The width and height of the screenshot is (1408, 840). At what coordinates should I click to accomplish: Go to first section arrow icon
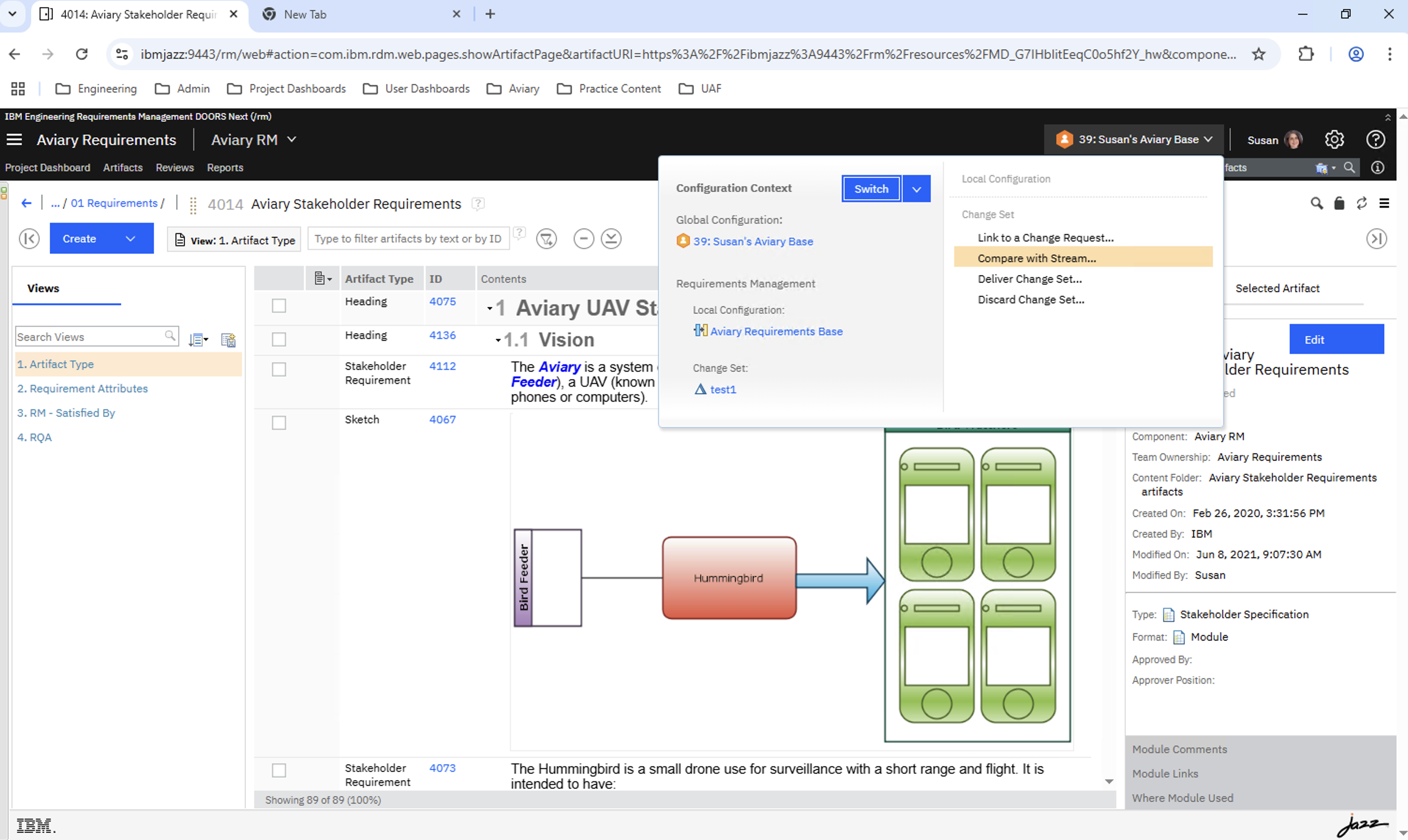[x=29, y=239]
